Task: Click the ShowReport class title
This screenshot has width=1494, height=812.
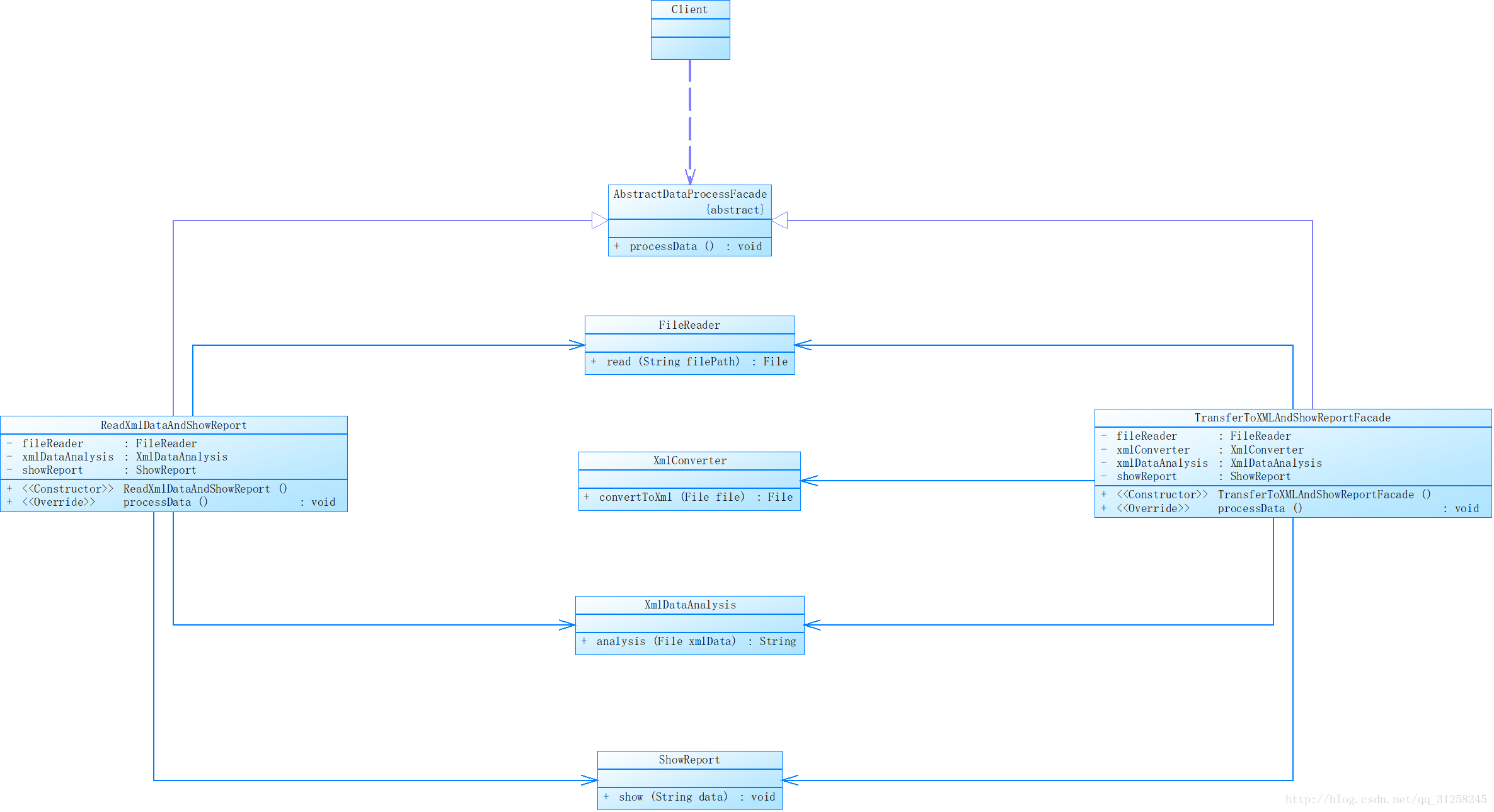Action: pos(689,760)
